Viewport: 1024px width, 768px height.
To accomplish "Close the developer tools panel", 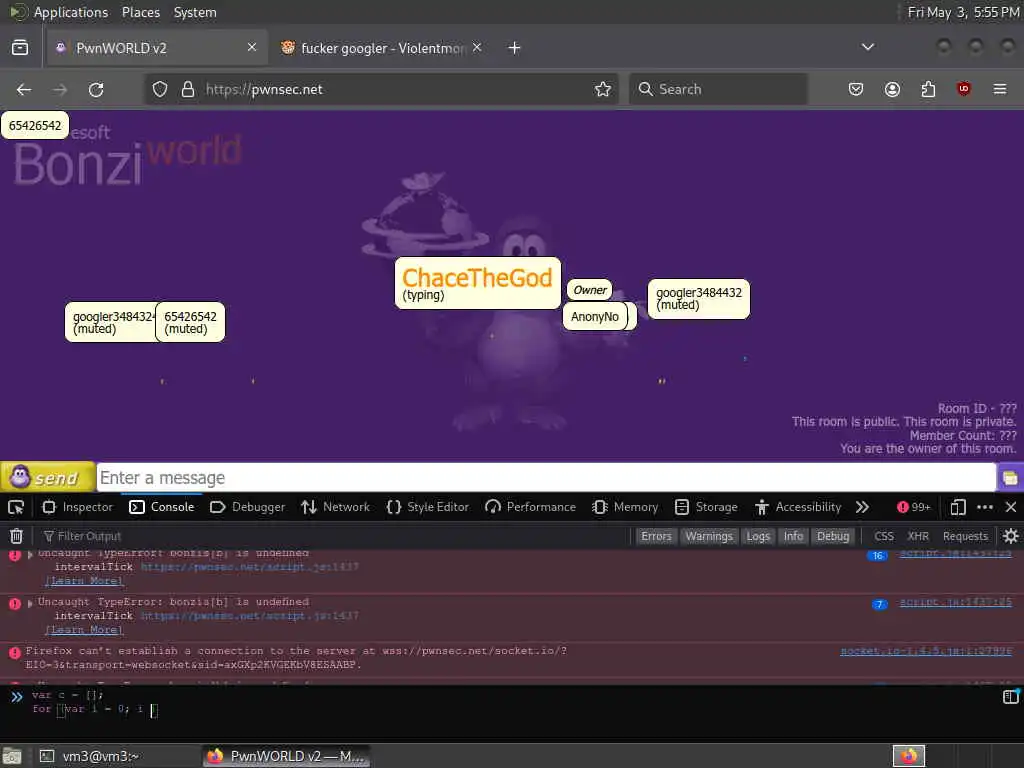I will [x=1011, y=507].
